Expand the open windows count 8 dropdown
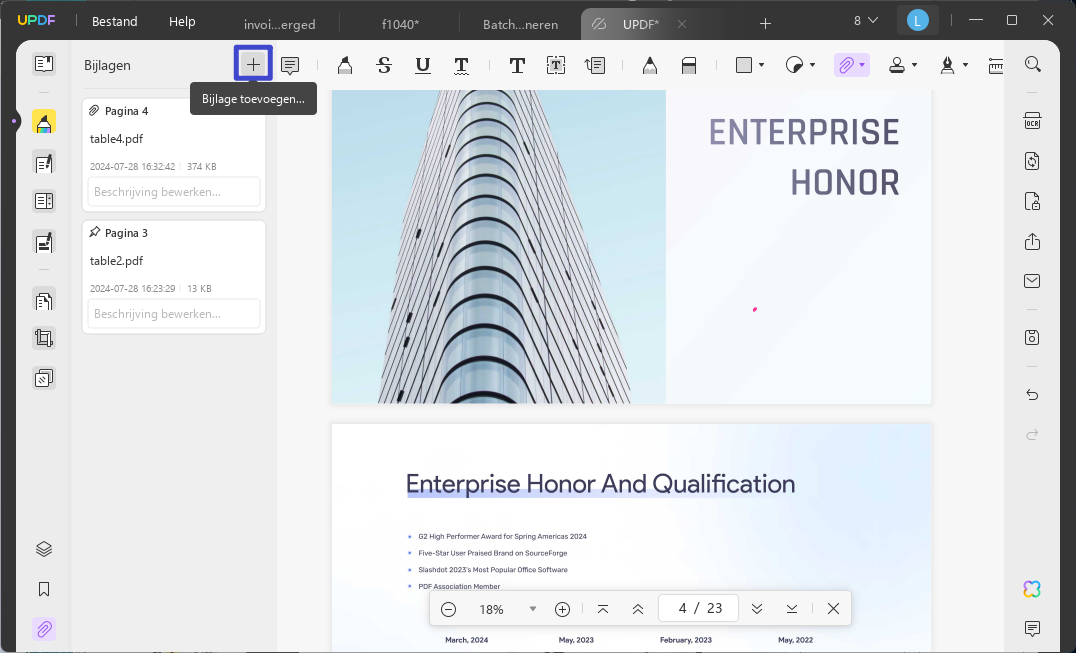Screen dimensions: 1076x653 [x=865, y=21]
